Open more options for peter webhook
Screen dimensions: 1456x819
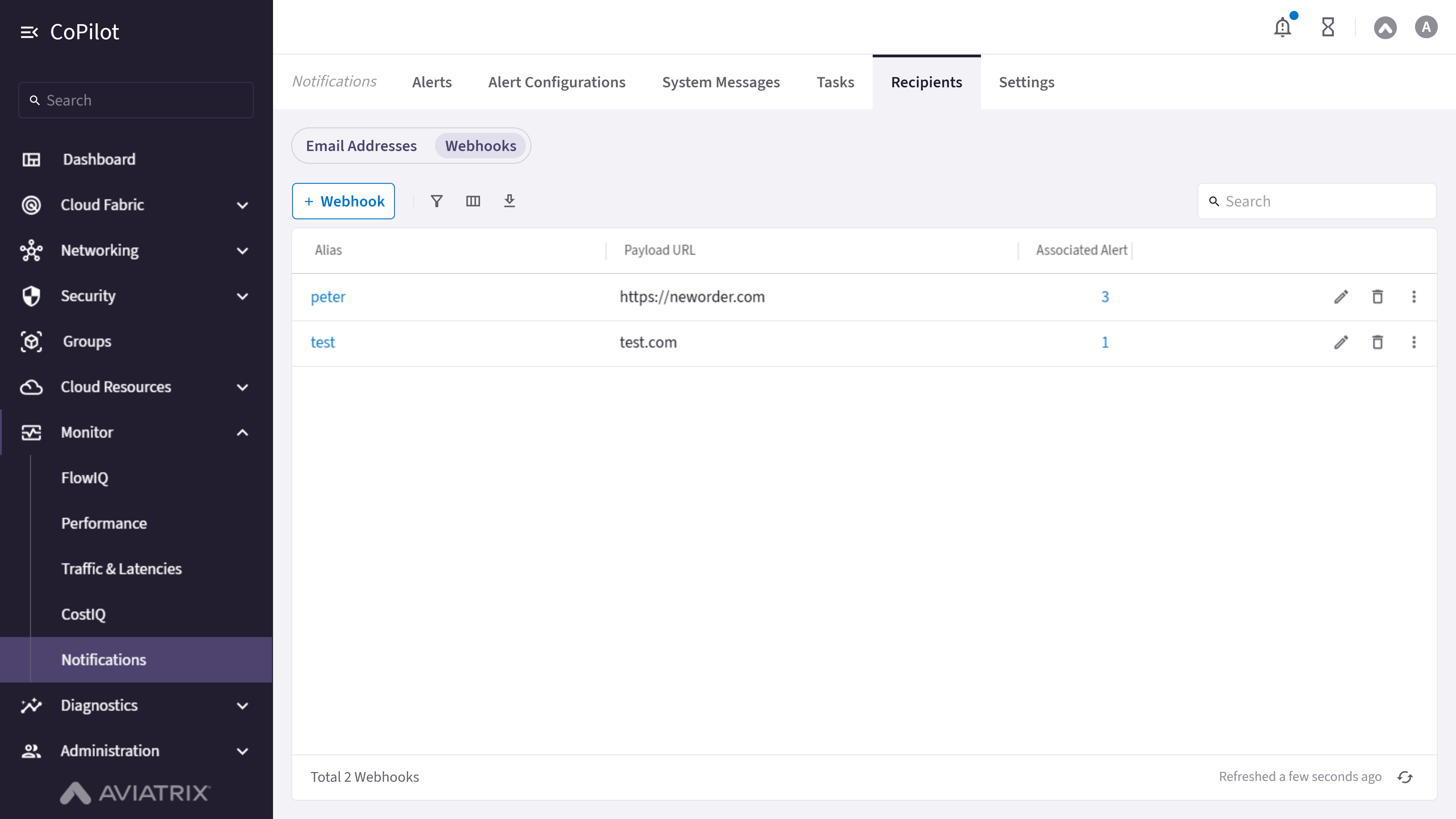tap(1414, 297)
